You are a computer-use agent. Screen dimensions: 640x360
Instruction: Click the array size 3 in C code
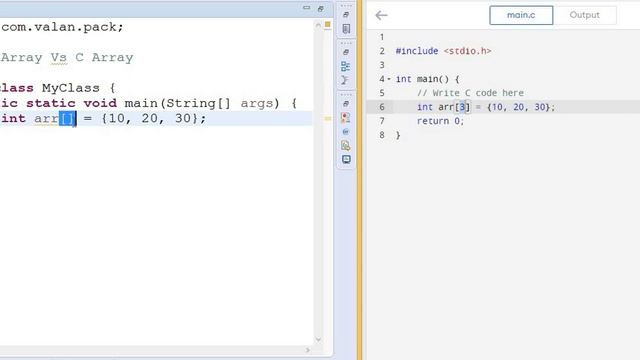pos(462,107)
